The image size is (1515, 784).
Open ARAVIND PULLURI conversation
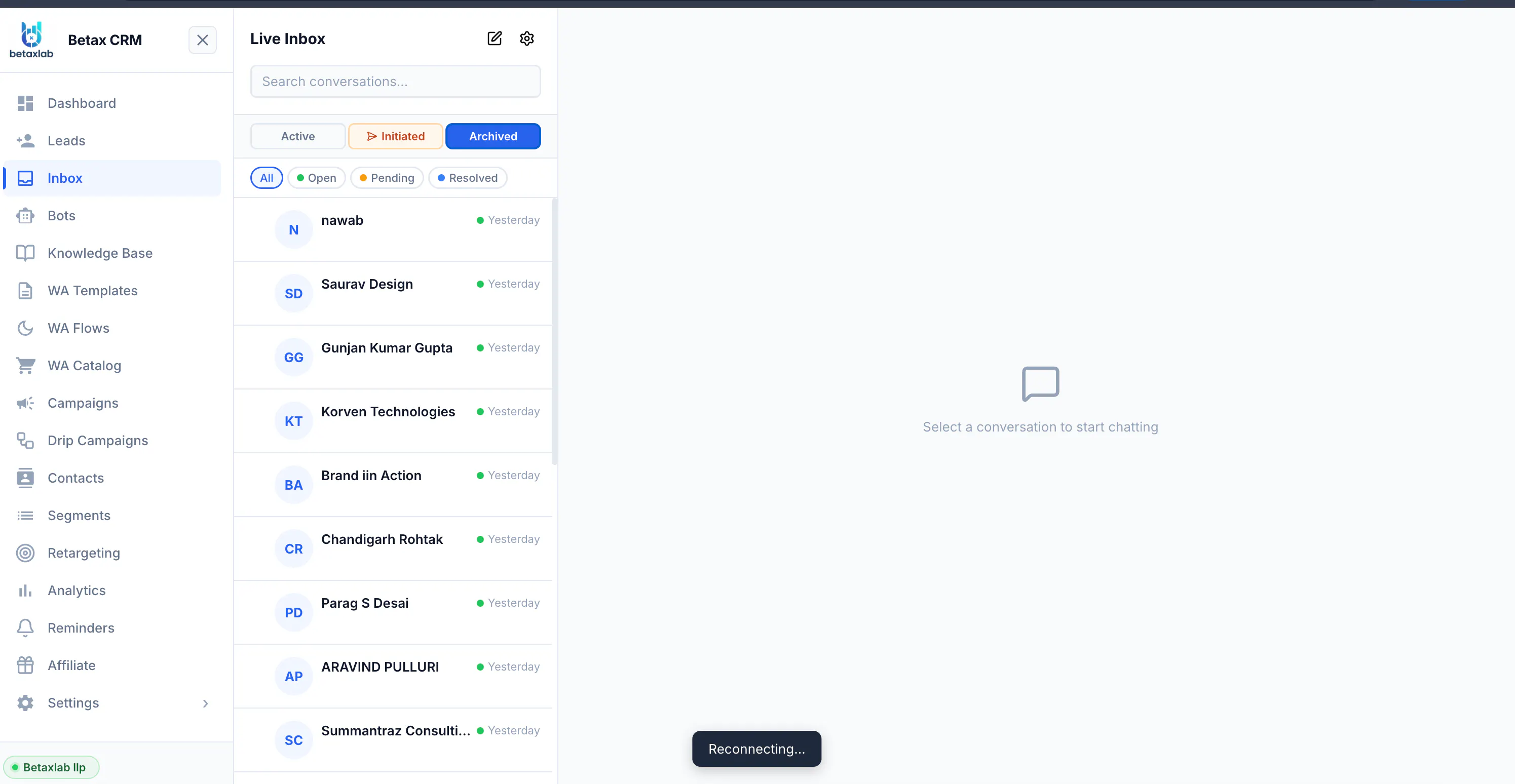(x=393, y=677)
